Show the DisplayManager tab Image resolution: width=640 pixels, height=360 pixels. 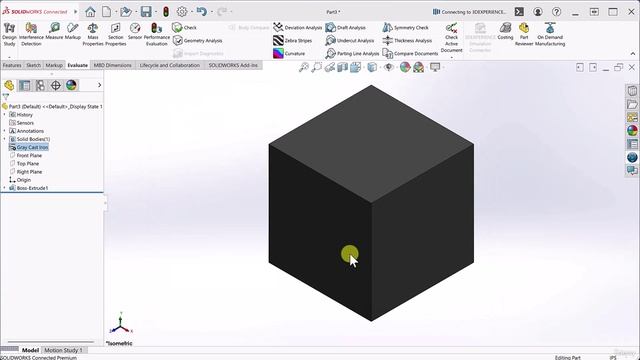(x=71, y=85)
